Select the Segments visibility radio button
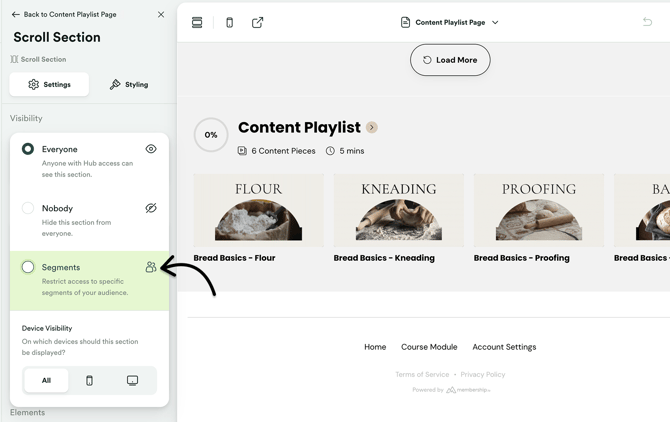The height and width of the screenshot is (422, 670). (28, 267)
